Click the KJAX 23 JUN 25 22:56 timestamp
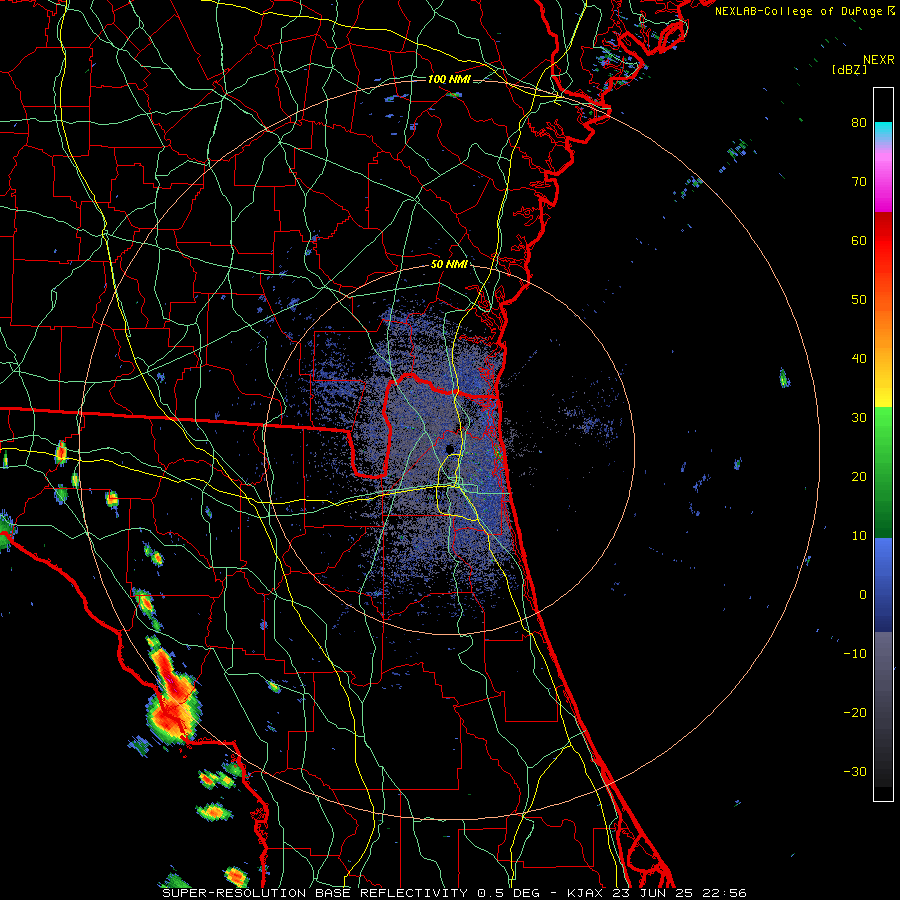Viewport: 900px width, 900px height. pyautogui.click(x=657, y=893)
